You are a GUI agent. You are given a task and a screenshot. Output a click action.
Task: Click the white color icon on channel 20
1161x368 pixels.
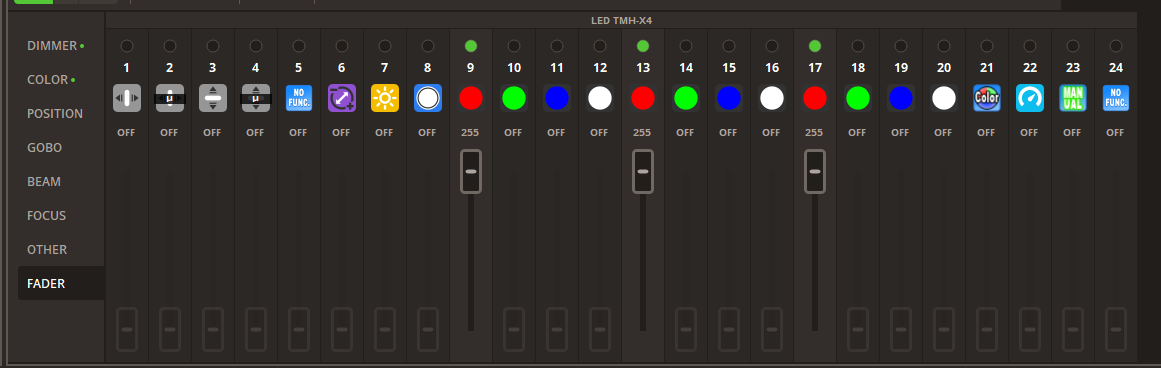(943, 98)
